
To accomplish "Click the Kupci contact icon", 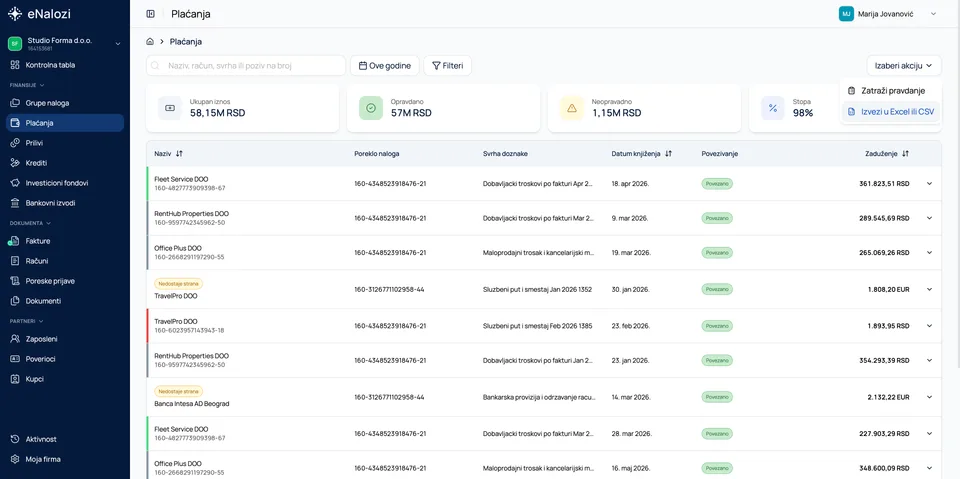I will point(15,379).
